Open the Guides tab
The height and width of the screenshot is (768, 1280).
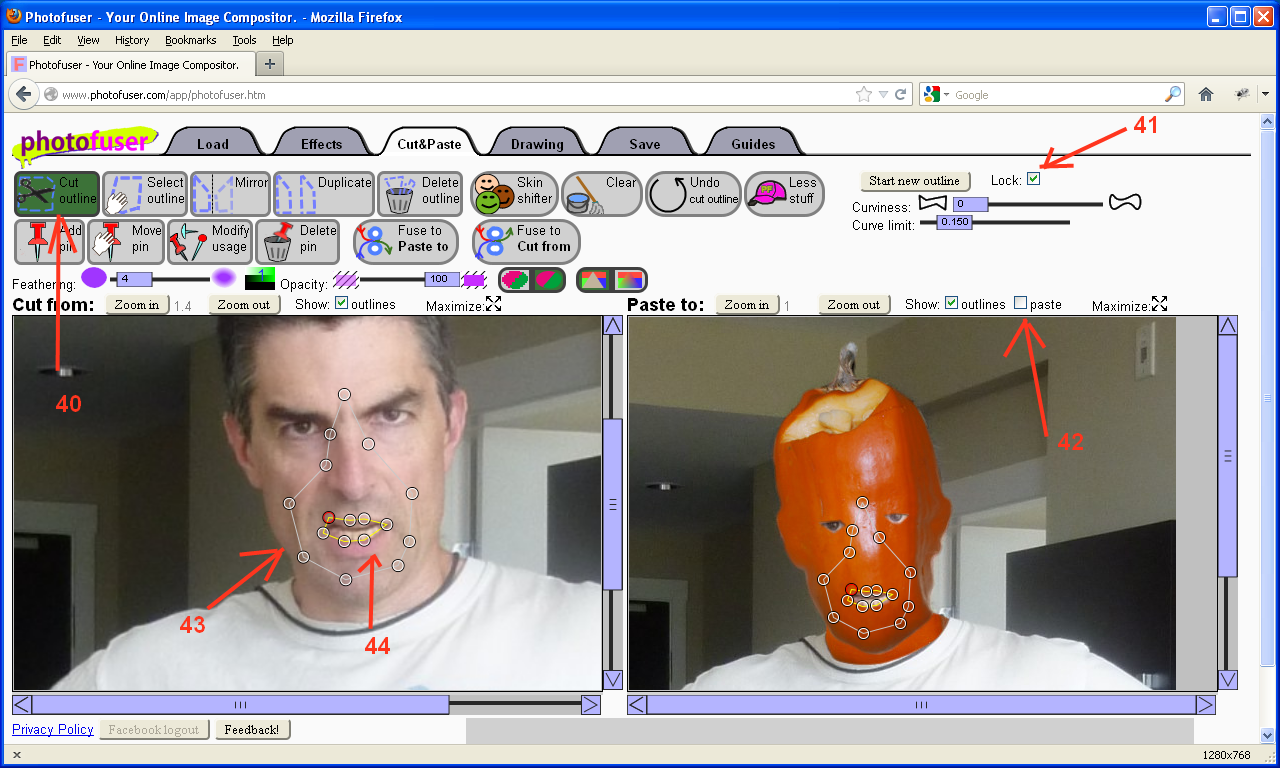tap(753, 144)
